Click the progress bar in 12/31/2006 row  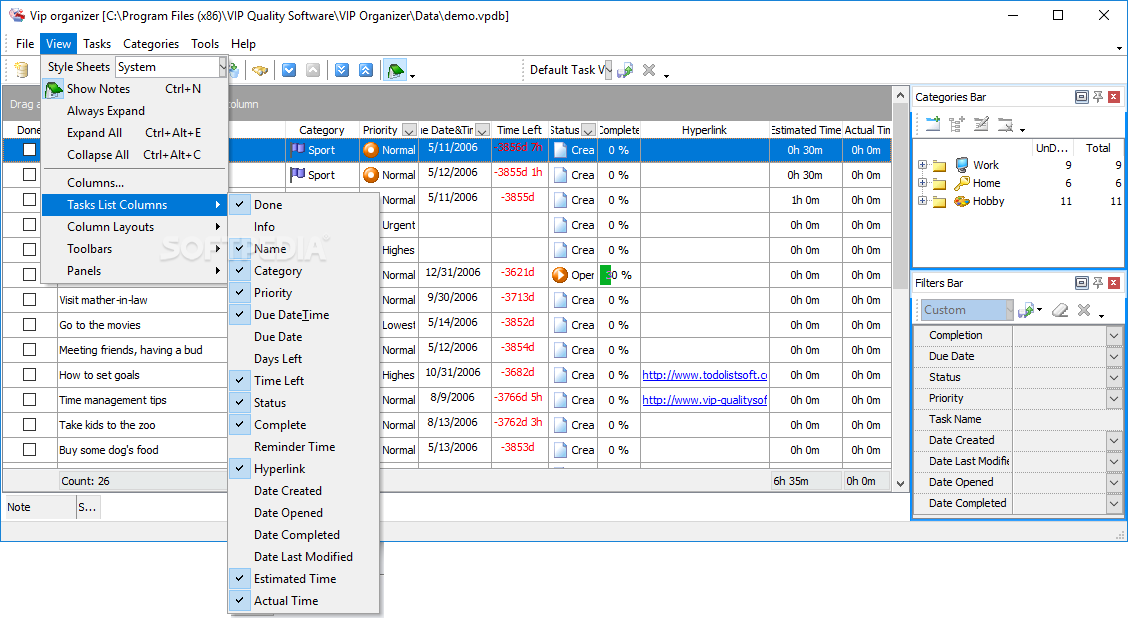[x=619, y=275]
